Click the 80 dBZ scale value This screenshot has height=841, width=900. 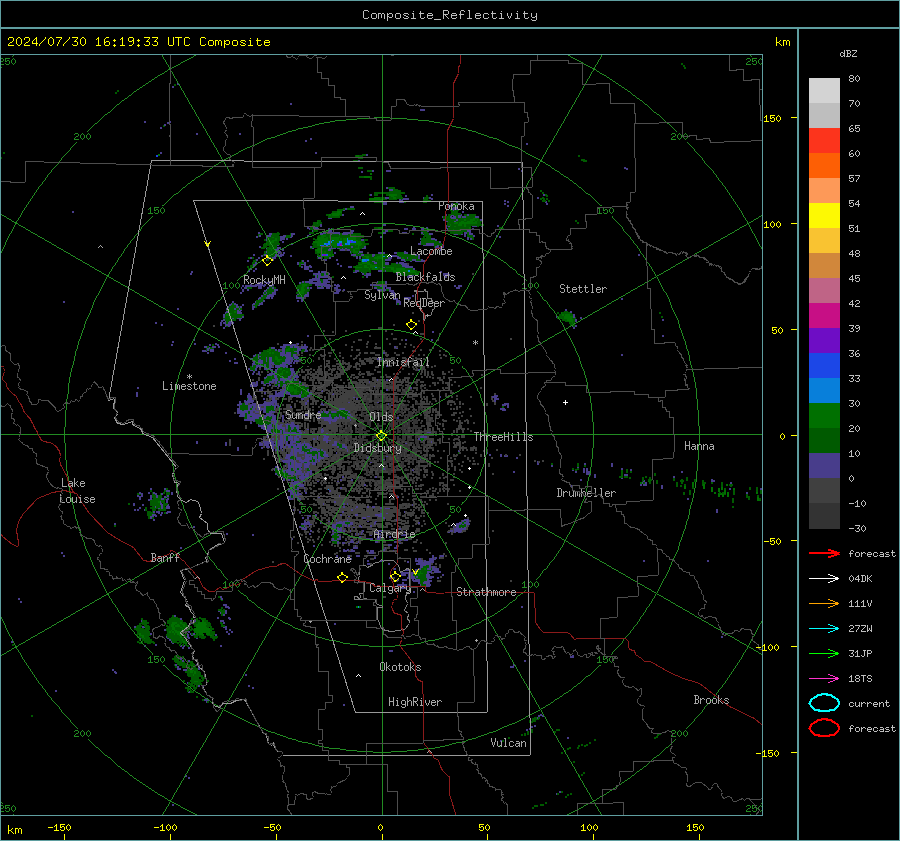click(854, 79)
